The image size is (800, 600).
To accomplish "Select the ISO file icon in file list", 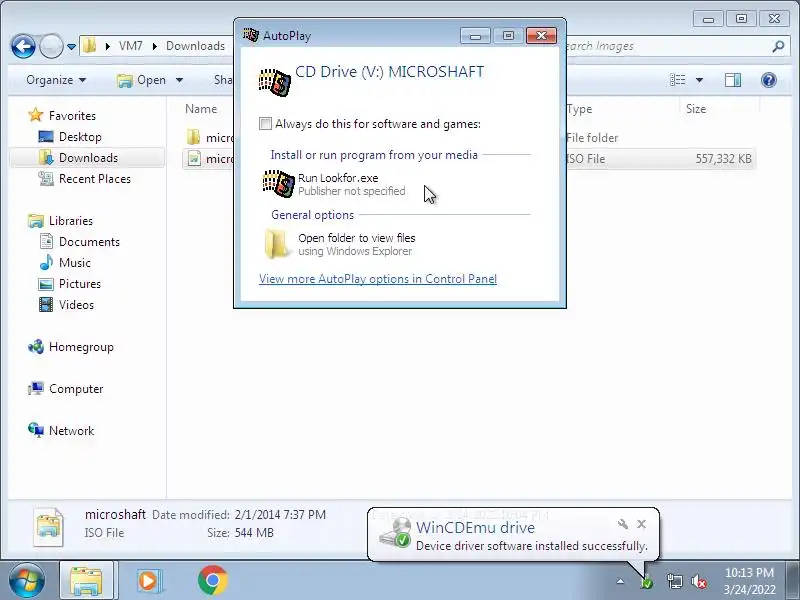I will coord(194,159).
